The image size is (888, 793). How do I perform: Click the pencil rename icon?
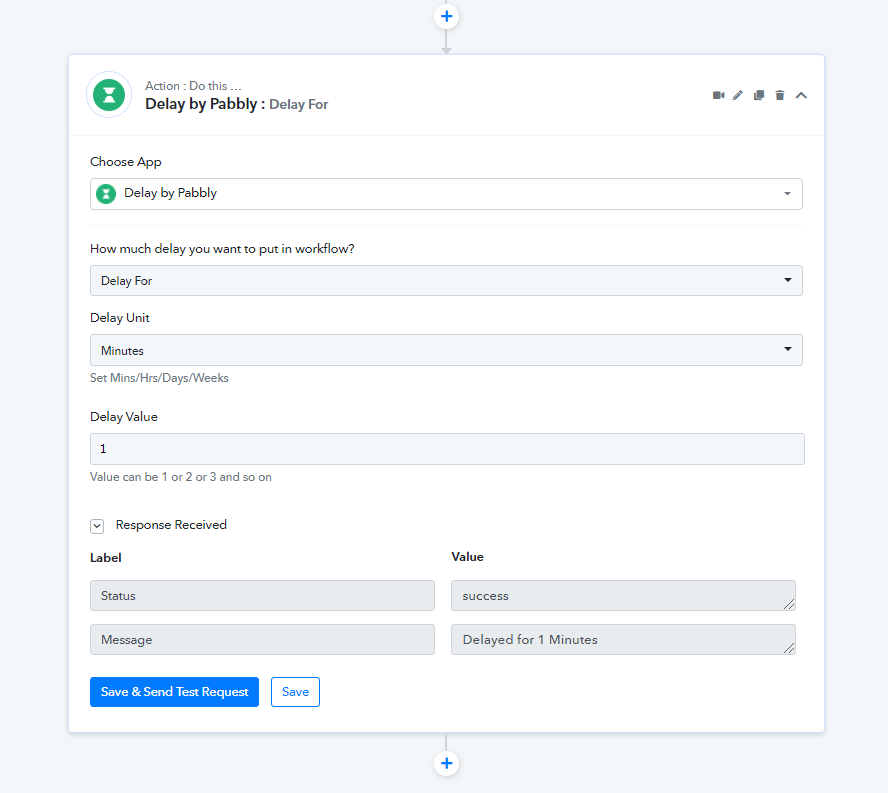pos(737,95)
